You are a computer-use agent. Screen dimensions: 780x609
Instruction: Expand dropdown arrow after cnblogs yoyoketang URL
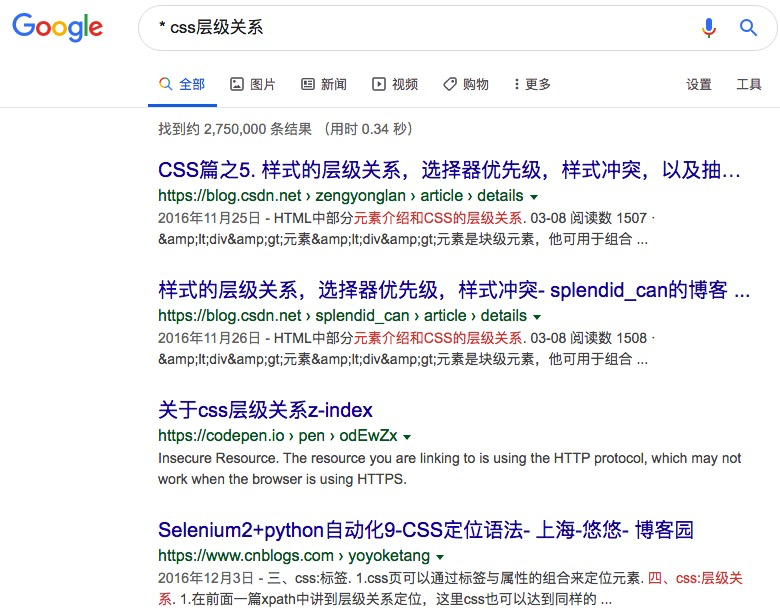440,557
